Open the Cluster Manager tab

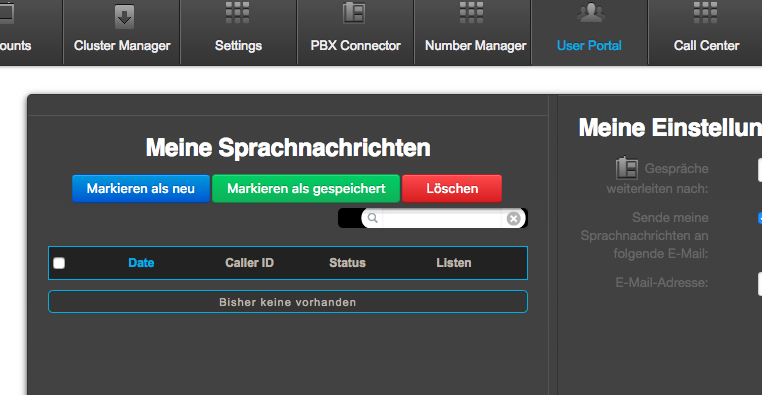122,32
